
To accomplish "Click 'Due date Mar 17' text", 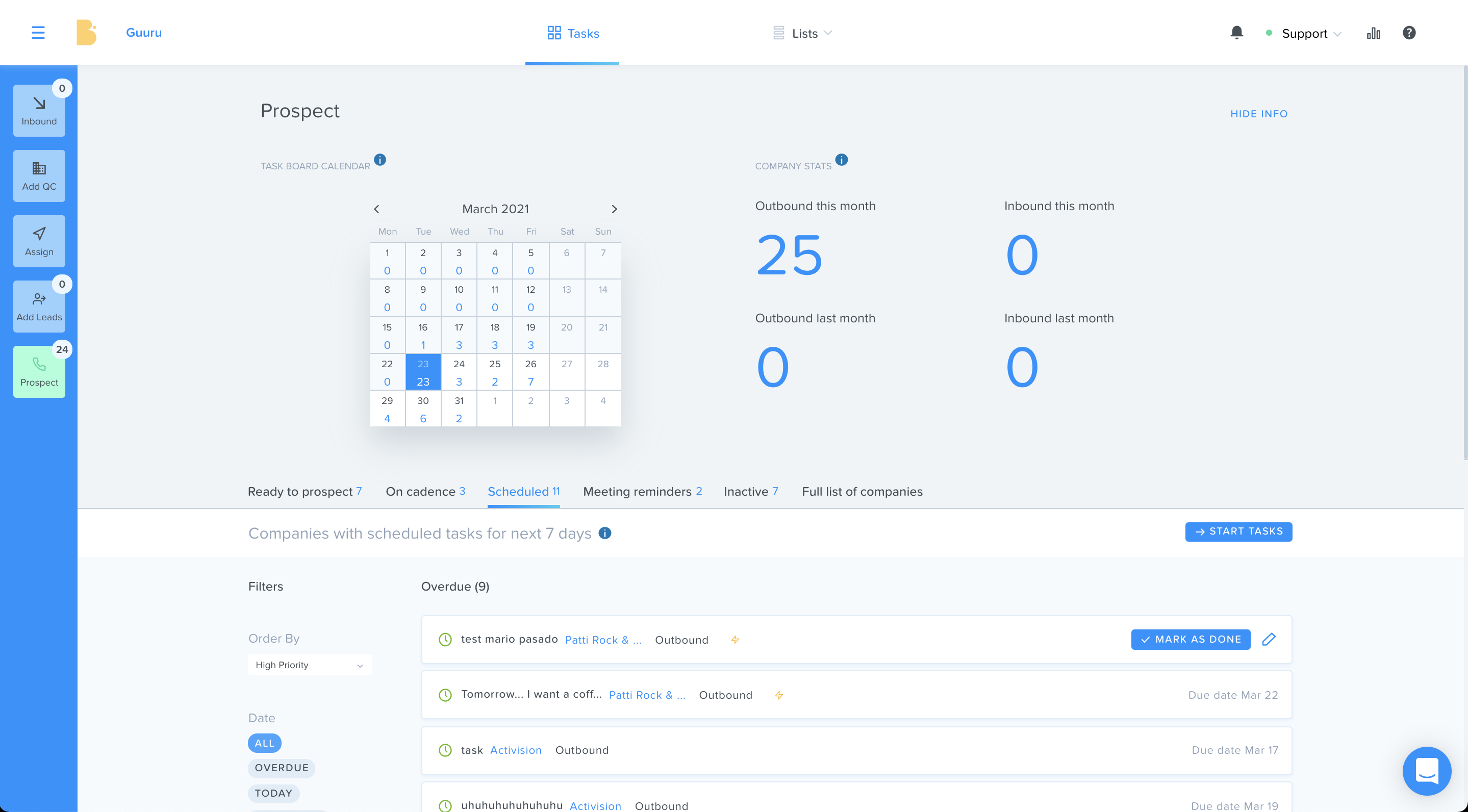I will pyautogui.click(x=1234, y=750).
